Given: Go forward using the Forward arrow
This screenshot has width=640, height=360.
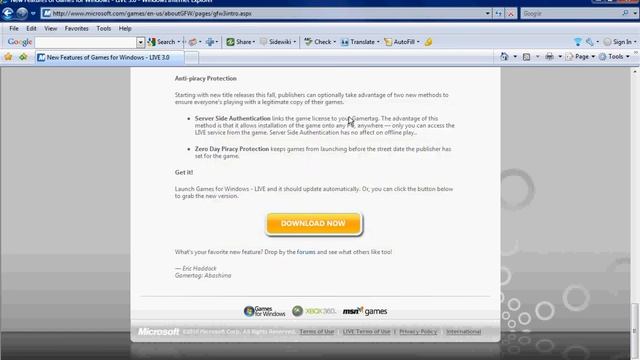Looking at the screenshot, I should 22,13.
